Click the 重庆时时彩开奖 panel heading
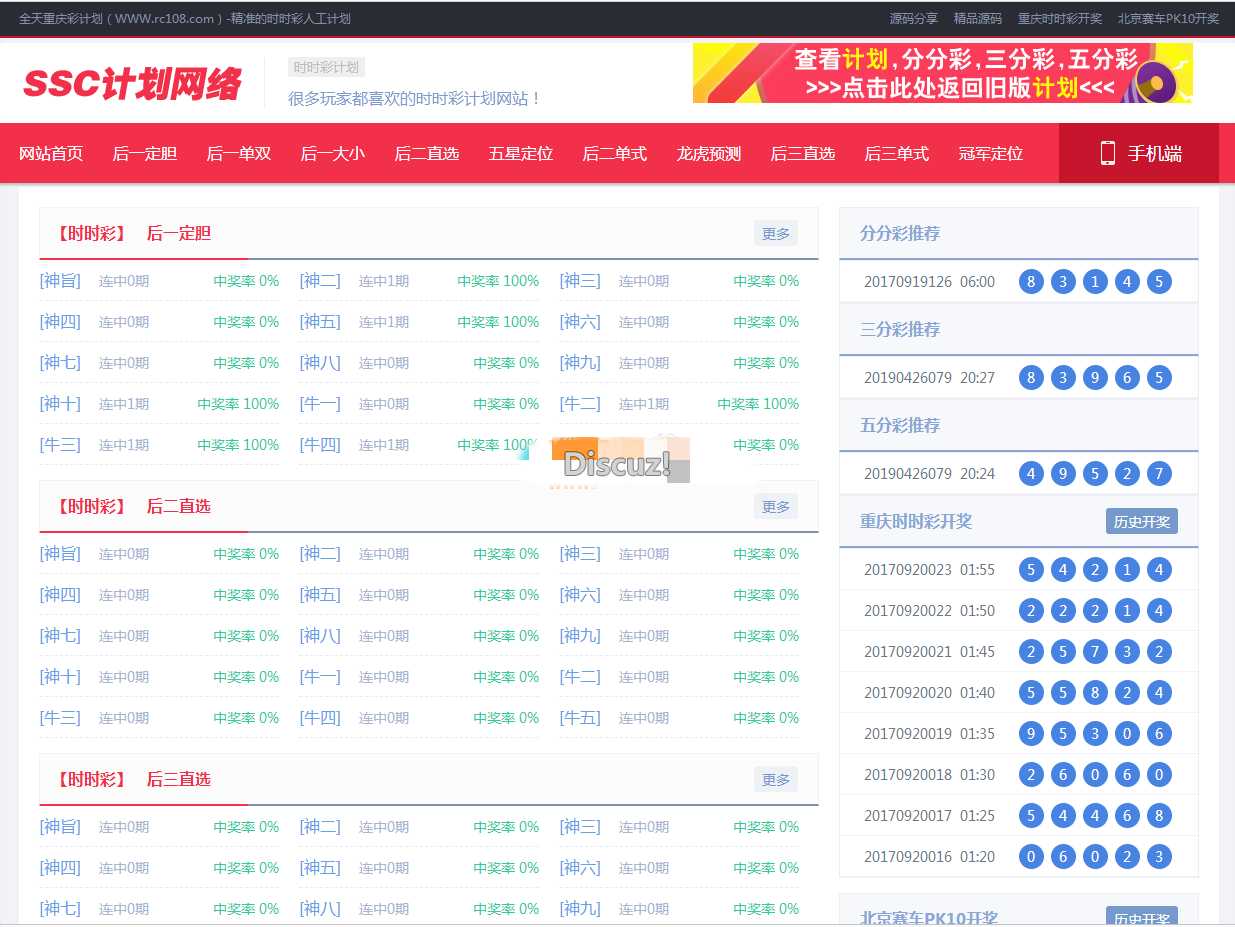Screen dimensions: 1235x927 916,521
